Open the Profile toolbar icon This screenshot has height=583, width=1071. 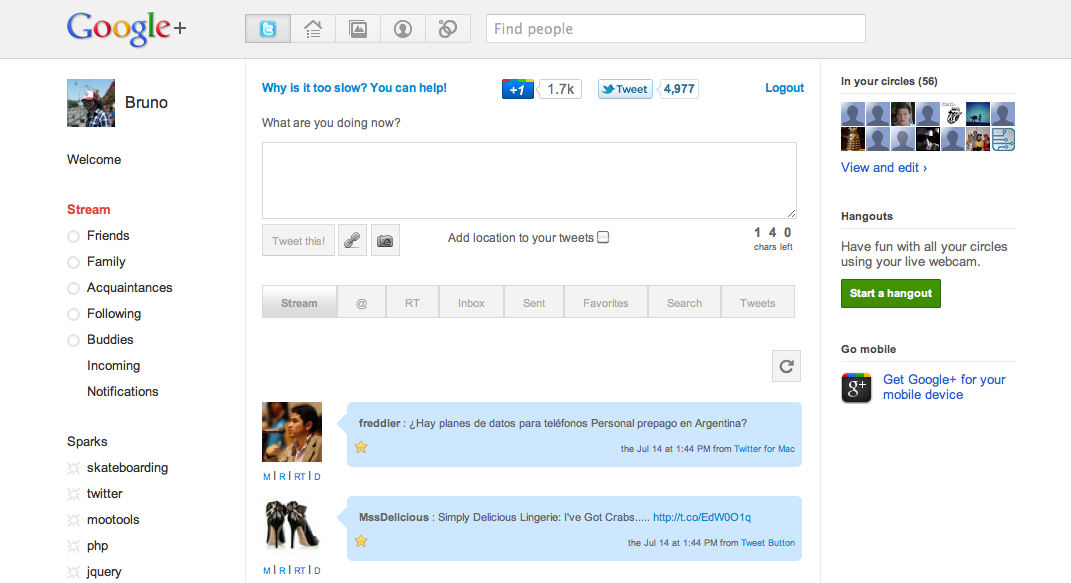click(x=403, y=29)
